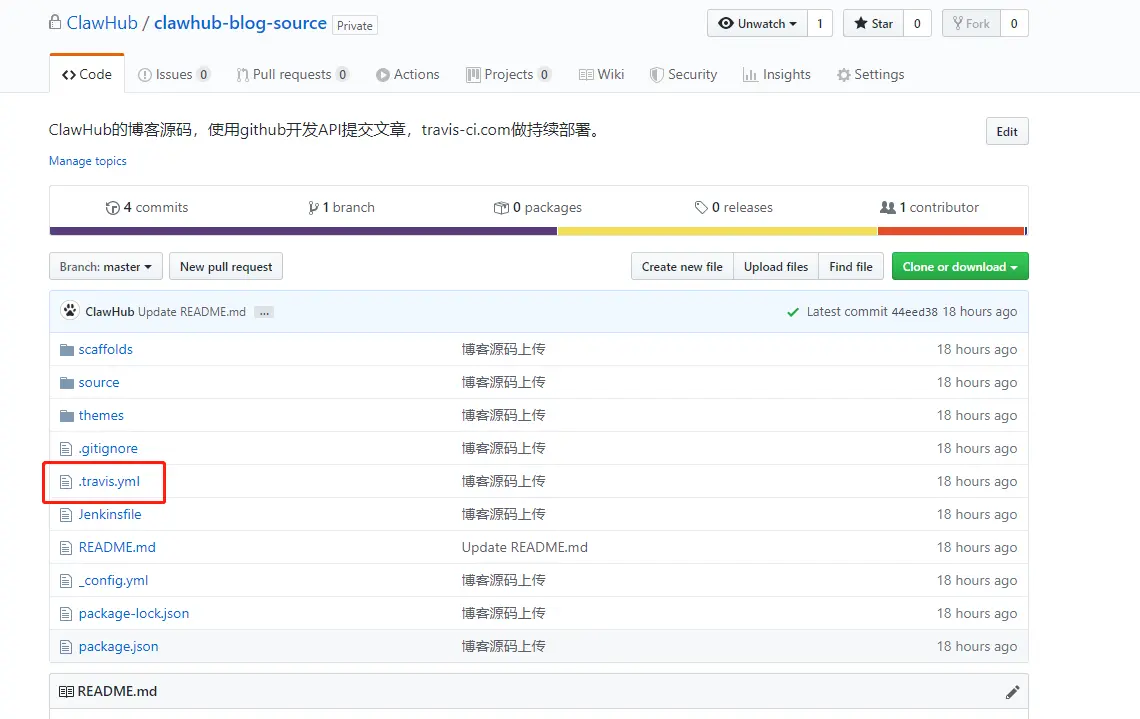Open scaffolds row commit message 博客源码上传
The width and height of the screenshot is (1140, 719).
point(503,350)
